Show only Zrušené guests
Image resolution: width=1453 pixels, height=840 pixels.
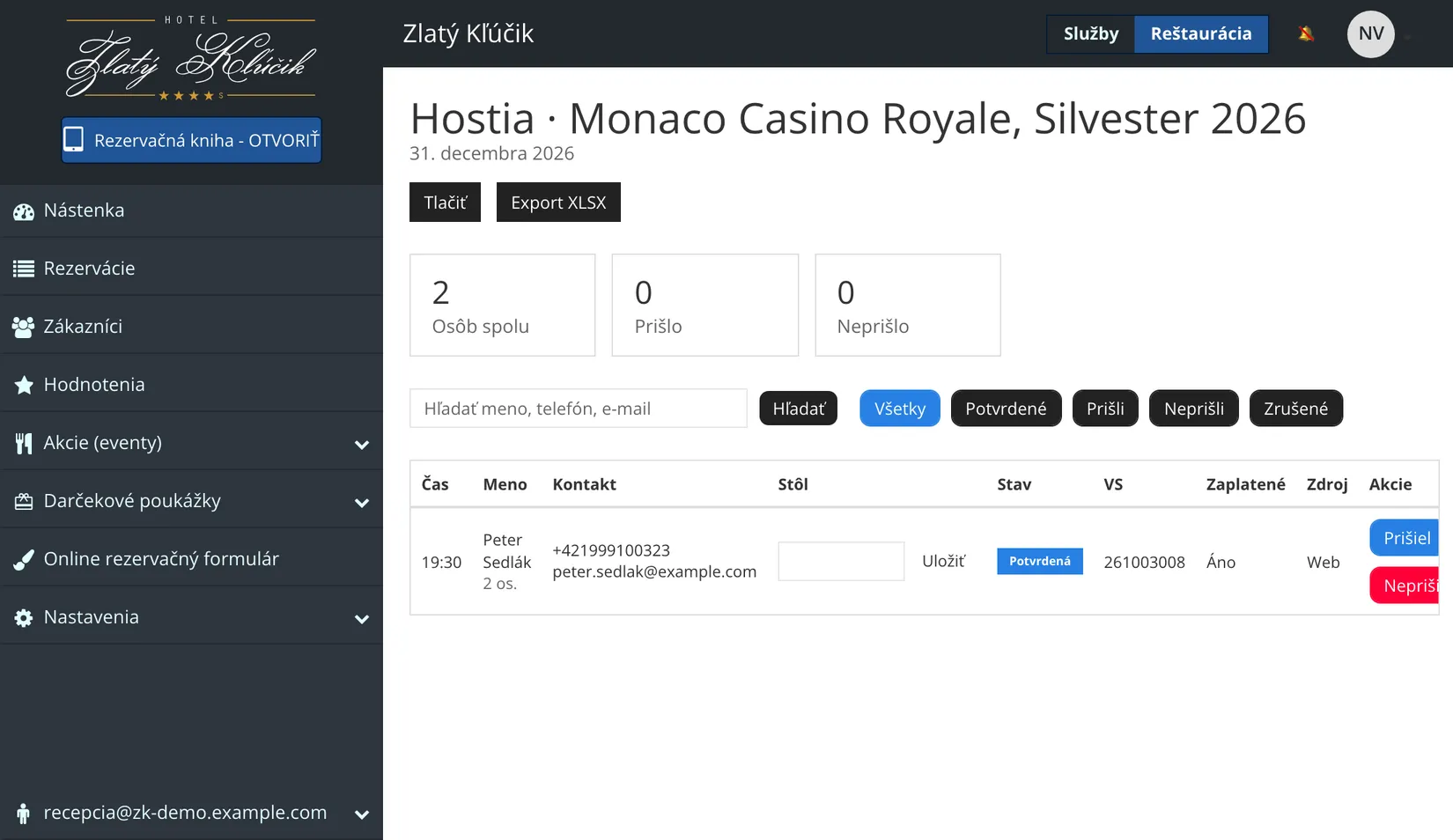point(1295,409)
